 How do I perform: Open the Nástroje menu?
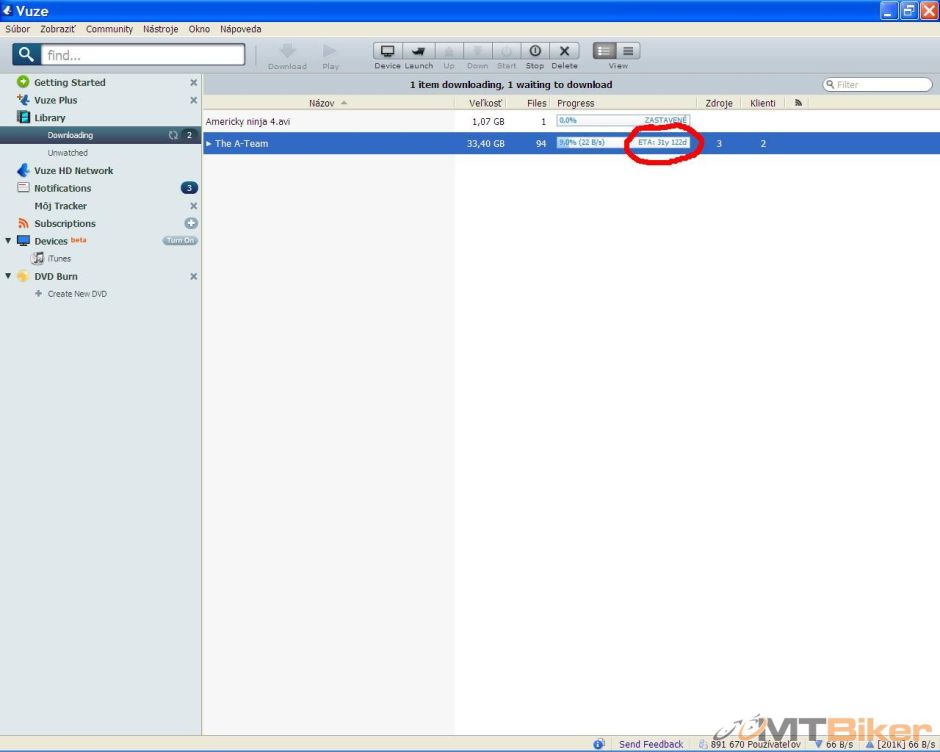(x=160, y=29)
